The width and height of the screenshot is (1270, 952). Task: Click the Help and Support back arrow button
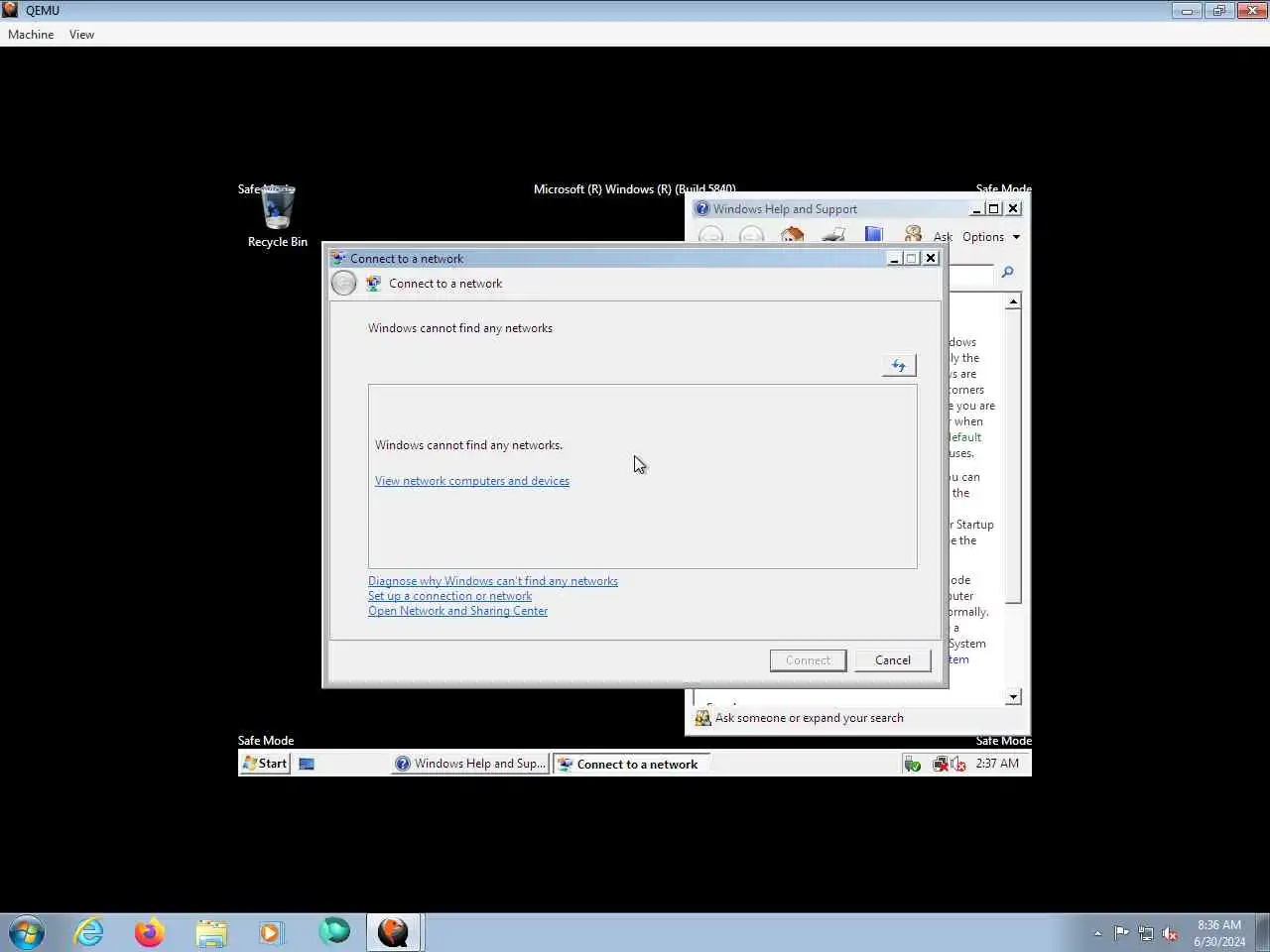pos(710,236)
